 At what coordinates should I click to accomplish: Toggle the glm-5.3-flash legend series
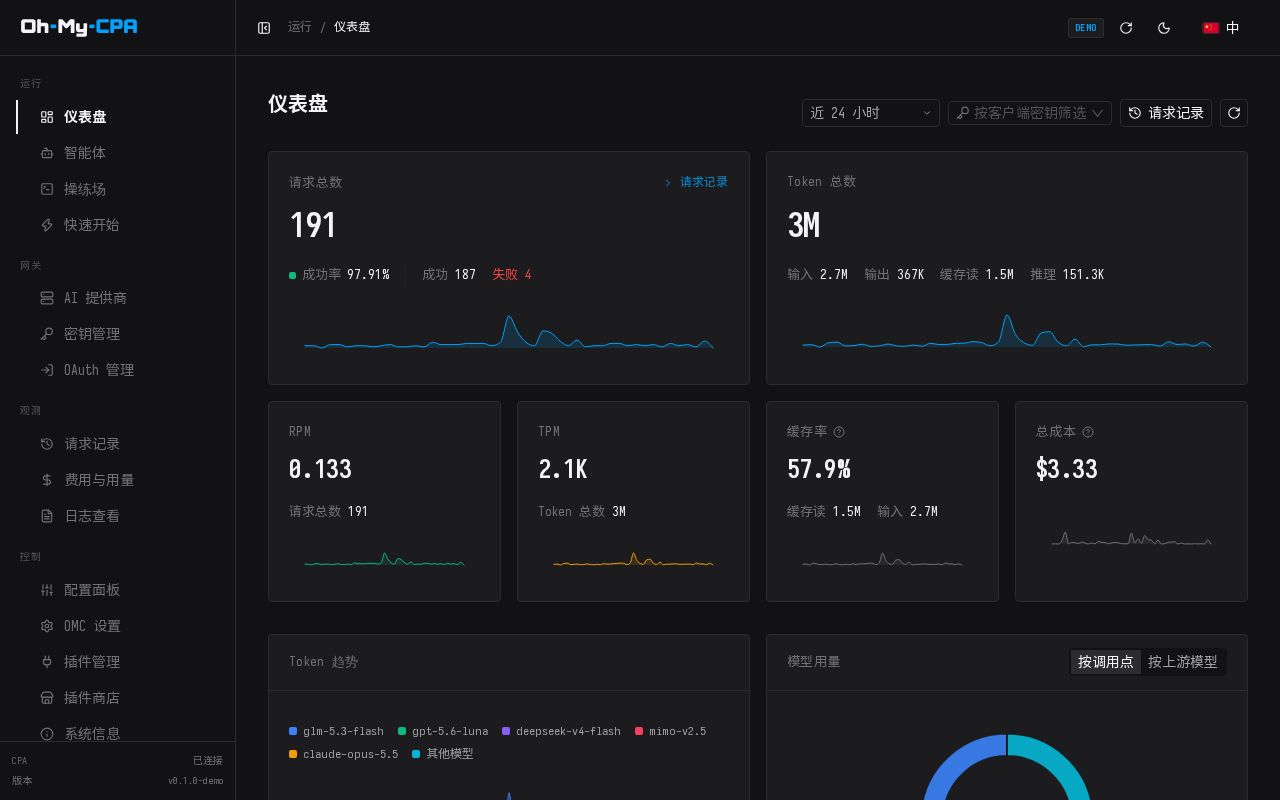coord(336,731)
